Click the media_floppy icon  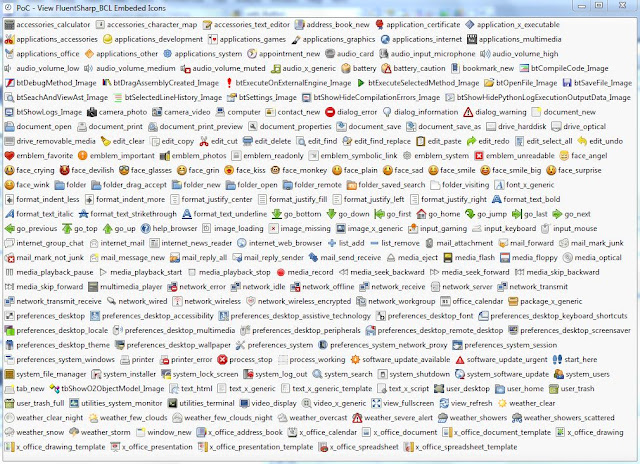[x=505, y=258]
